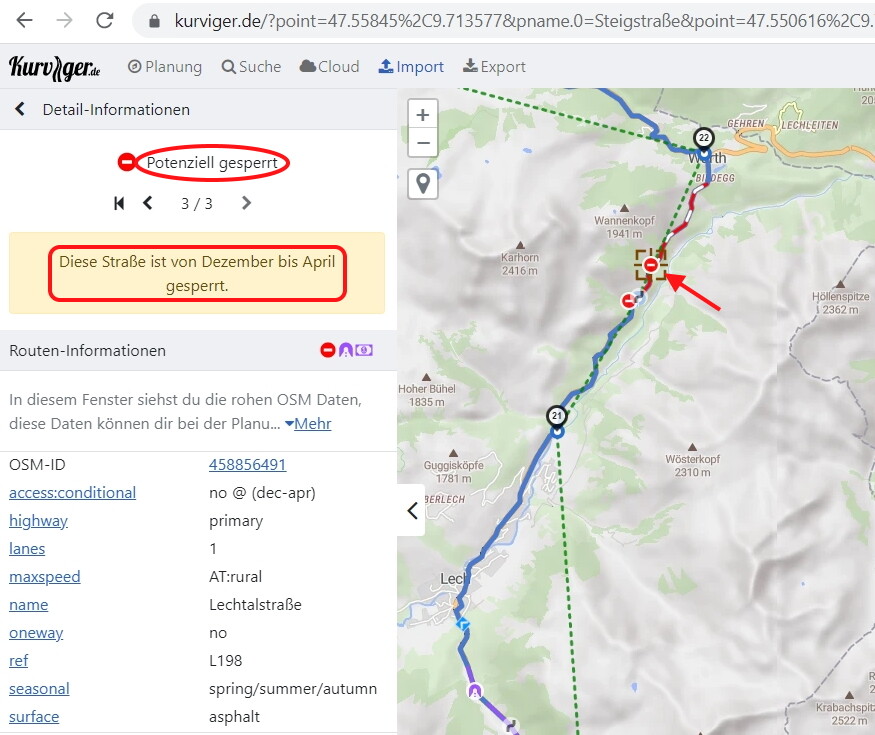Open the Cloud menu

click(329, 67)
